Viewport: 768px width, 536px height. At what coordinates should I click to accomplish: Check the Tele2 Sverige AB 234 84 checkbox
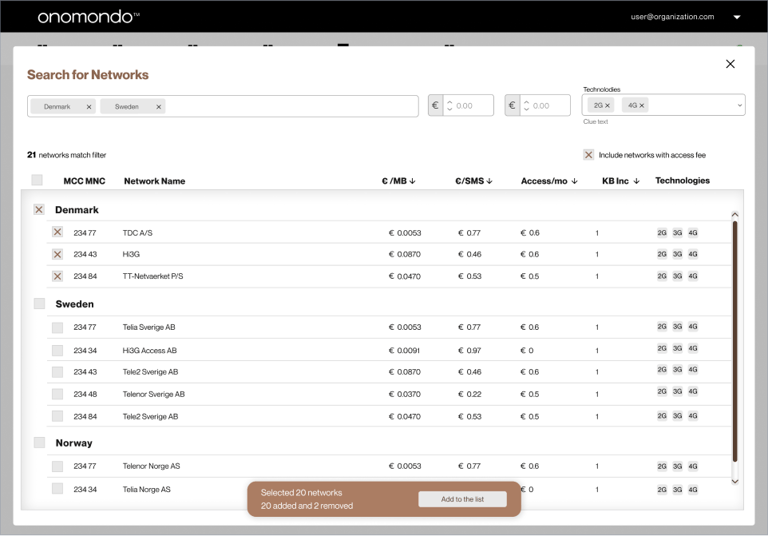[57, 415]
